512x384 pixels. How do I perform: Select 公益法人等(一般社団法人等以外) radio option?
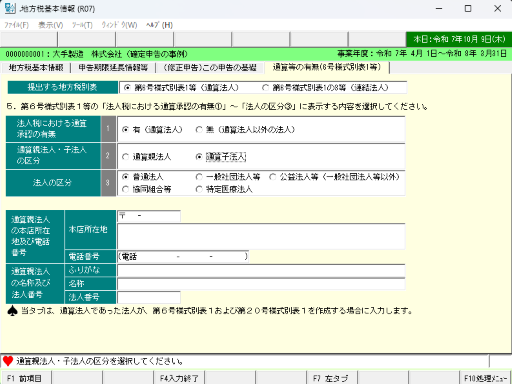pos(334,177)
